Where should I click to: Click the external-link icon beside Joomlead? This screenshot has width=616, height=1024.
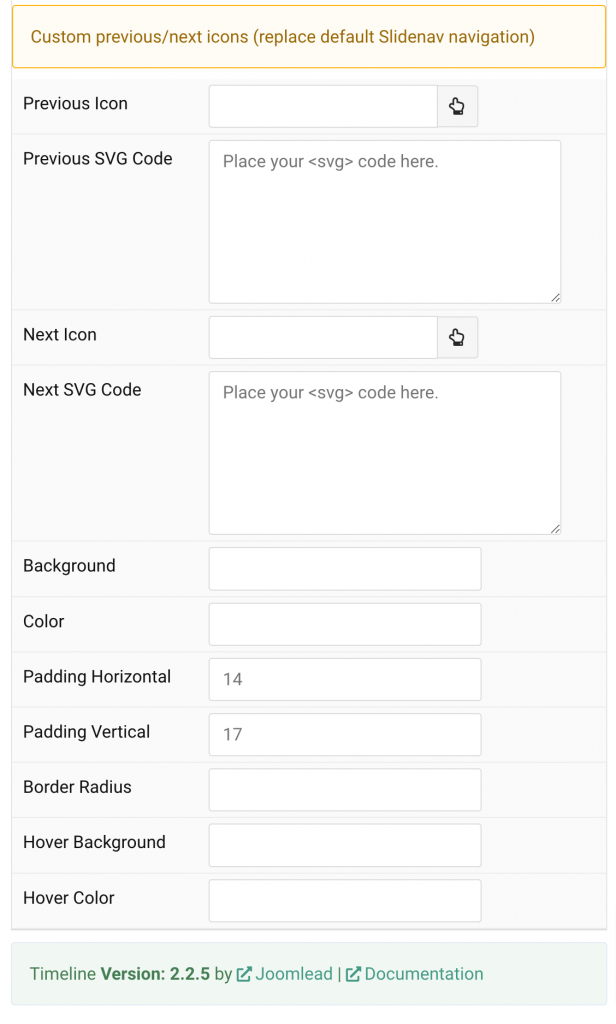[x=246, y=974]
